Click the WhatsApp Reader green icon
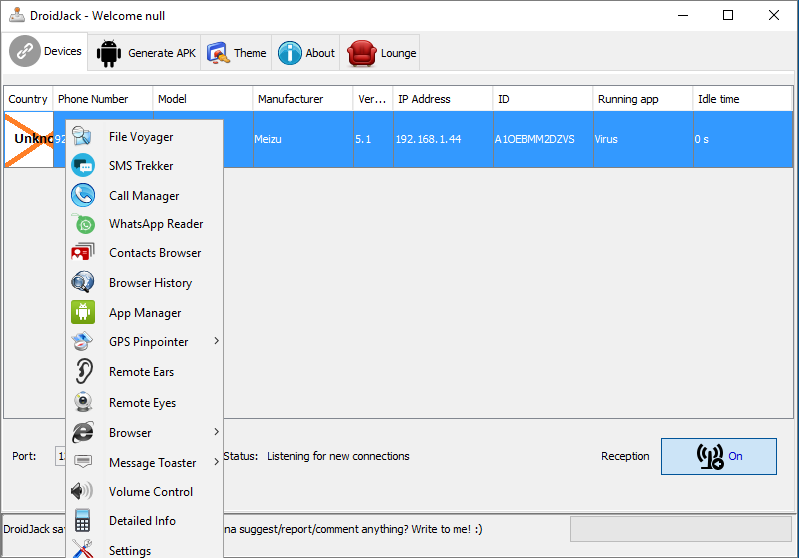The width and height of the screenshot is (799, 558). 84,224
